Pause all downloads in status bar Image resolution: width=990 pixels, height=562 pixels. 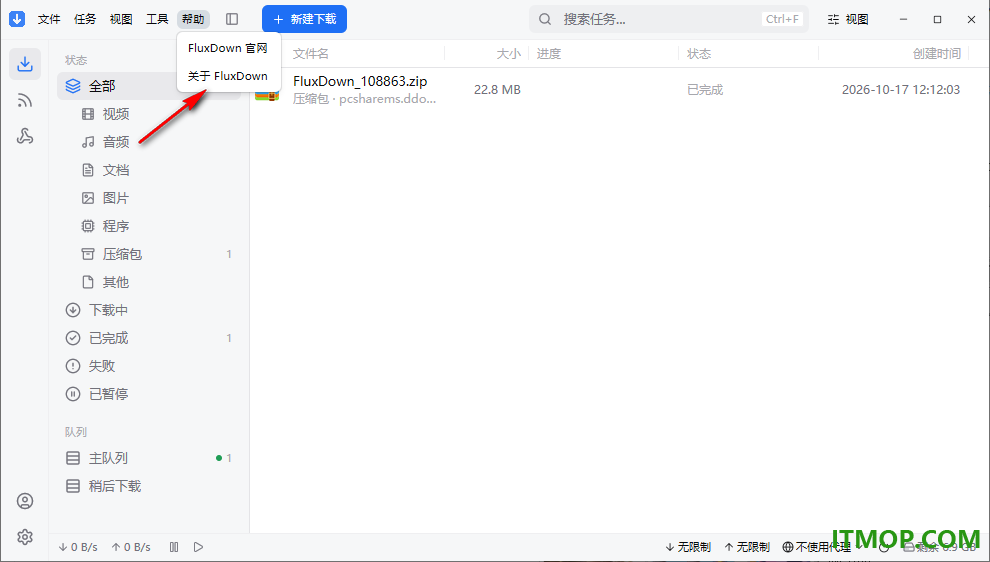[x=174, y=547]
